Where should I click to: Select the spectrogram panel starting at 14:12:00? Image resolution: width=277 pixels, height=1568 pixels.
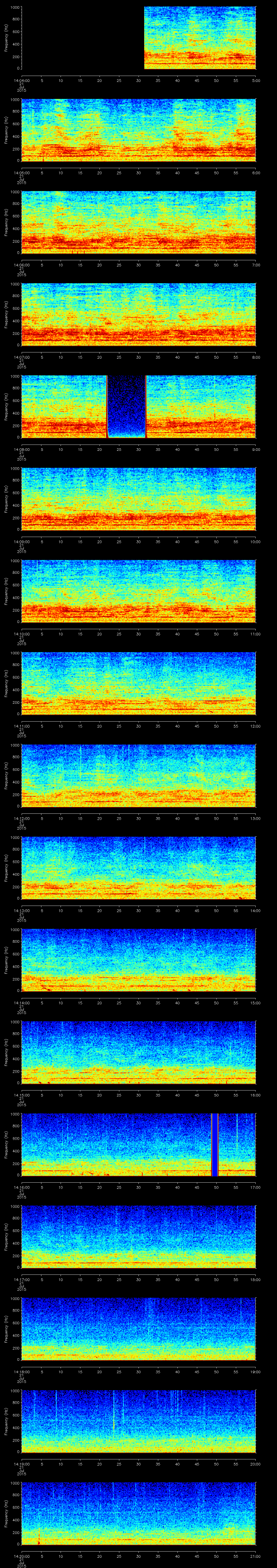point(139,775)
